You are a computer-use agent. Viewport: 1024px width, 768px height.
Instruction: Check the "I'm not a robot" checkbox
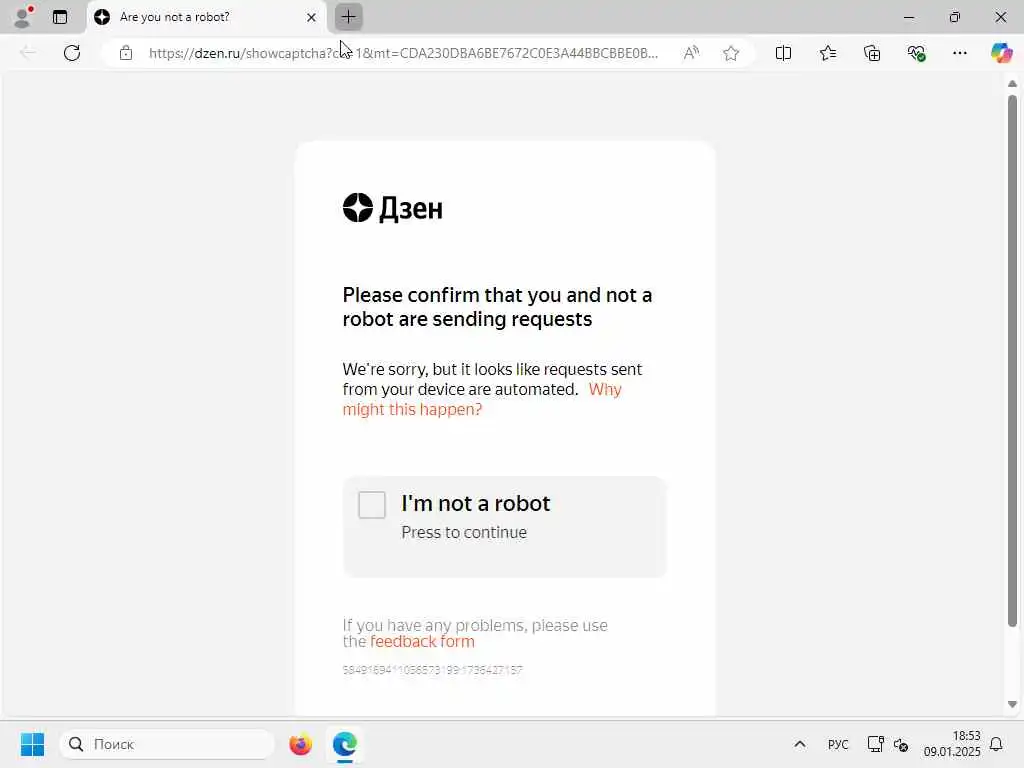point(372,505)
